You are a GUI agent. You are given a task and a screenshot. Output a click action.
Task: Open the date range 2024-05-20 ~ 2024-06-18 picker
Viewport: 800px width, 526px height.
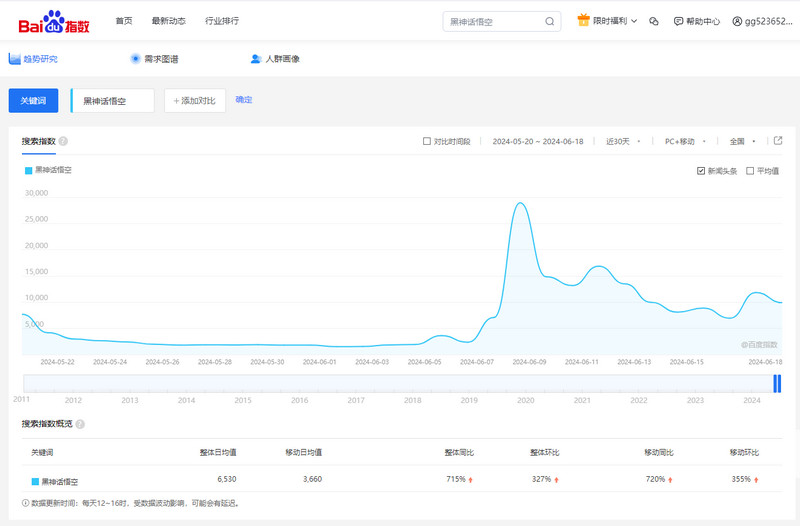coord(538,141)
